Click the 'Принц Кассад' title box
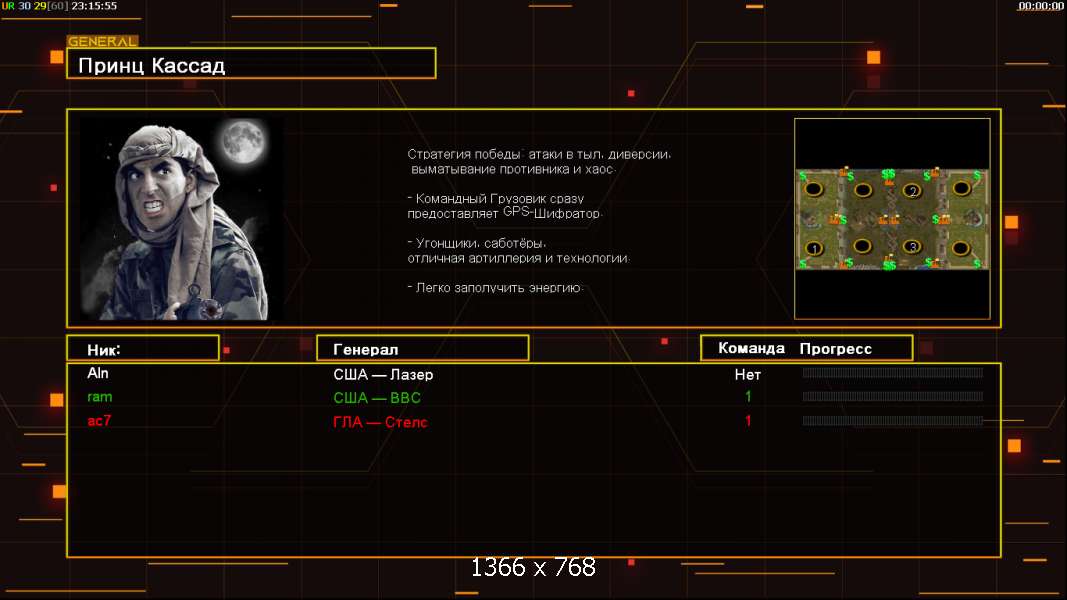 pos(251,63)
